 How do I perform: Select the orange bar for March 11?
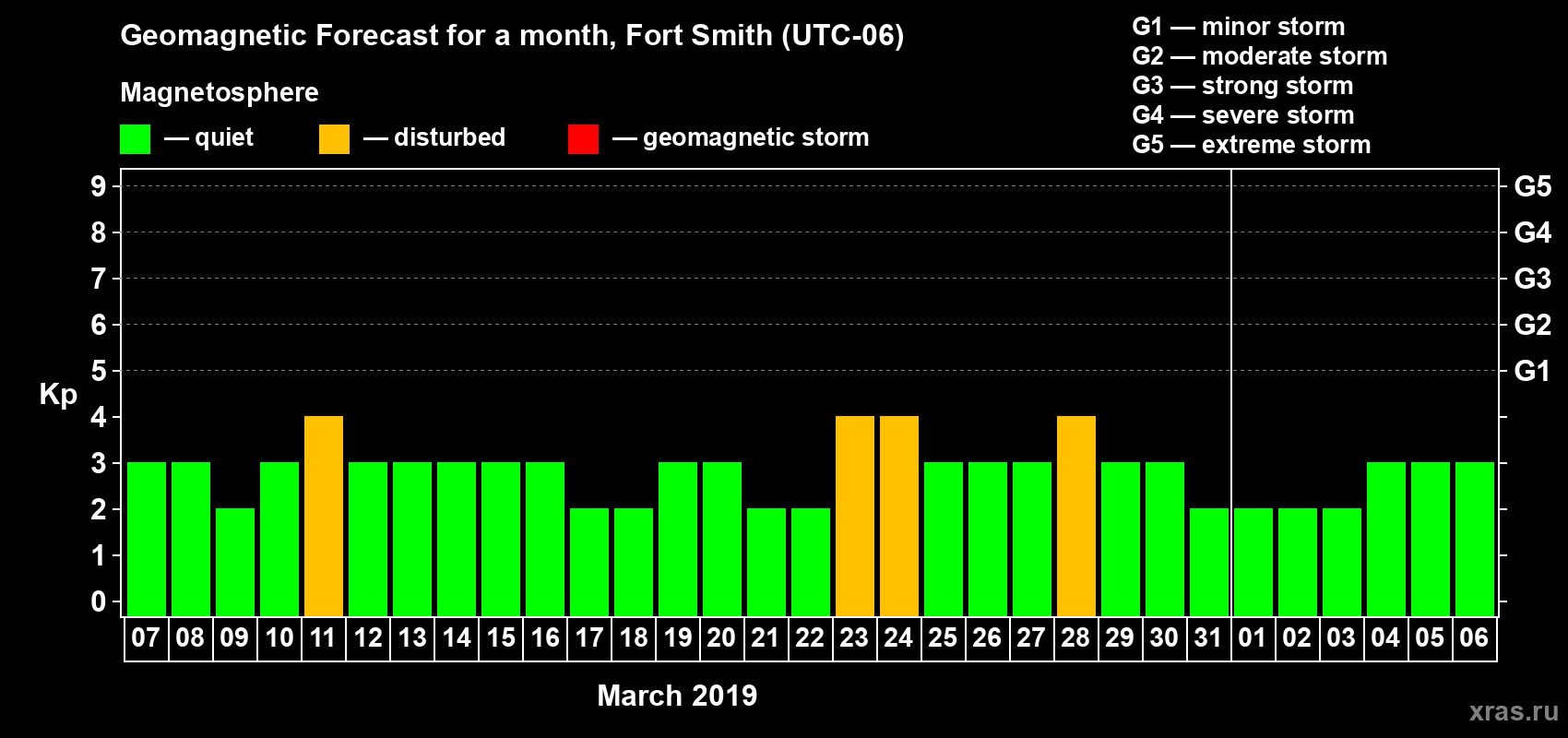pos(324,516)
